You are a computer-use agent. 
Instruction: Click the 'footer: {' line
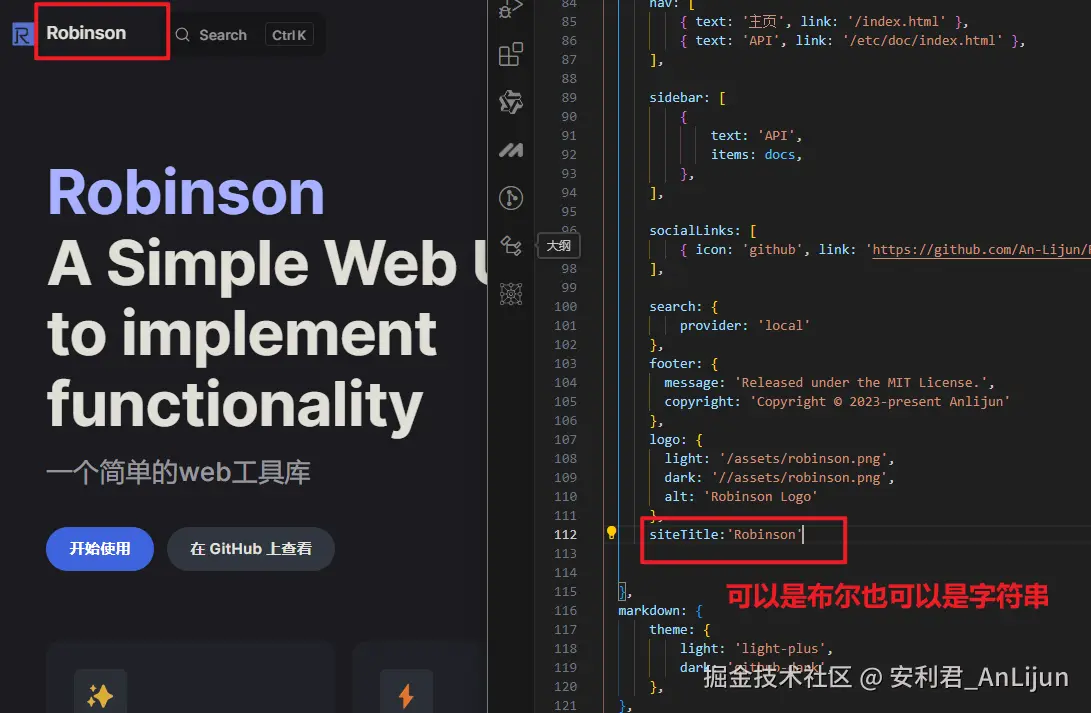tap(683, 363)
